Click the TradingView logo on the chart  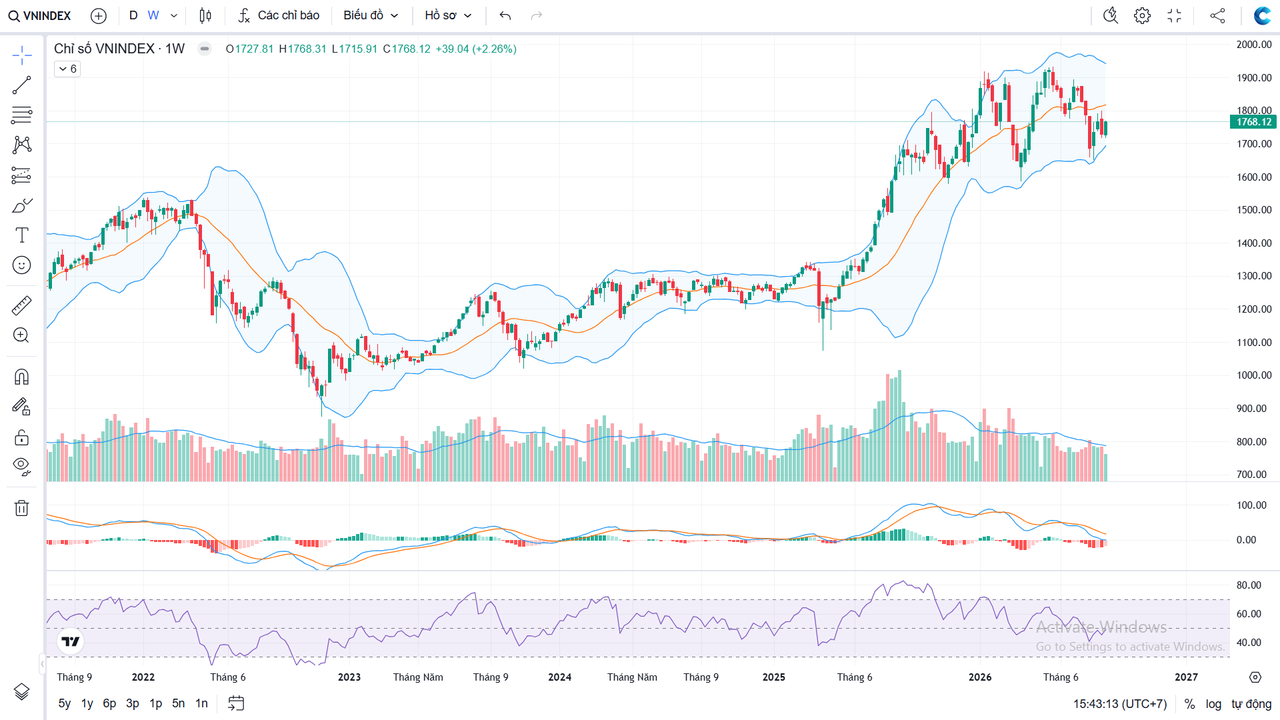[x=70, y=642]
